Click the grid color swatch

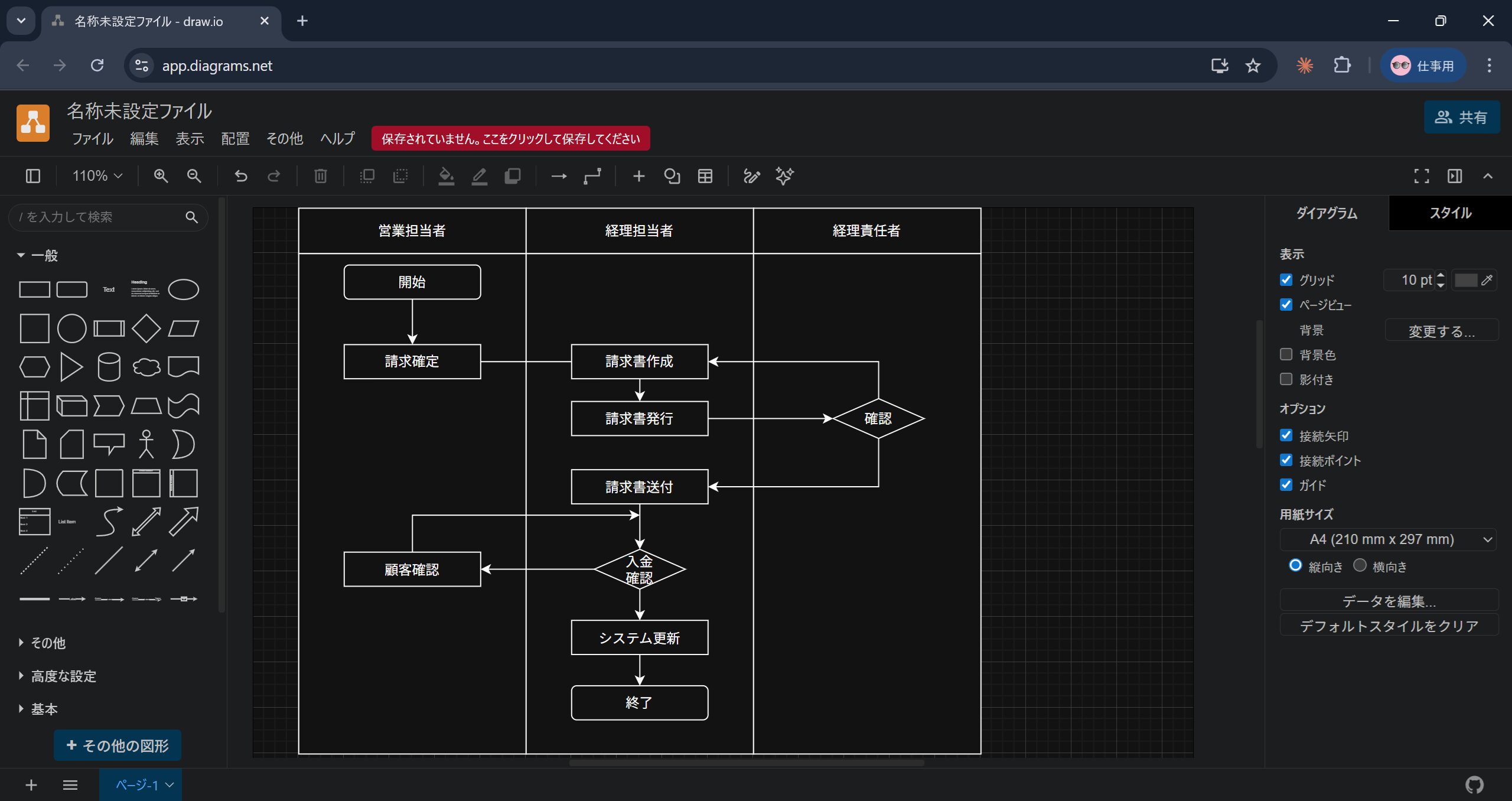[1465, 280]
